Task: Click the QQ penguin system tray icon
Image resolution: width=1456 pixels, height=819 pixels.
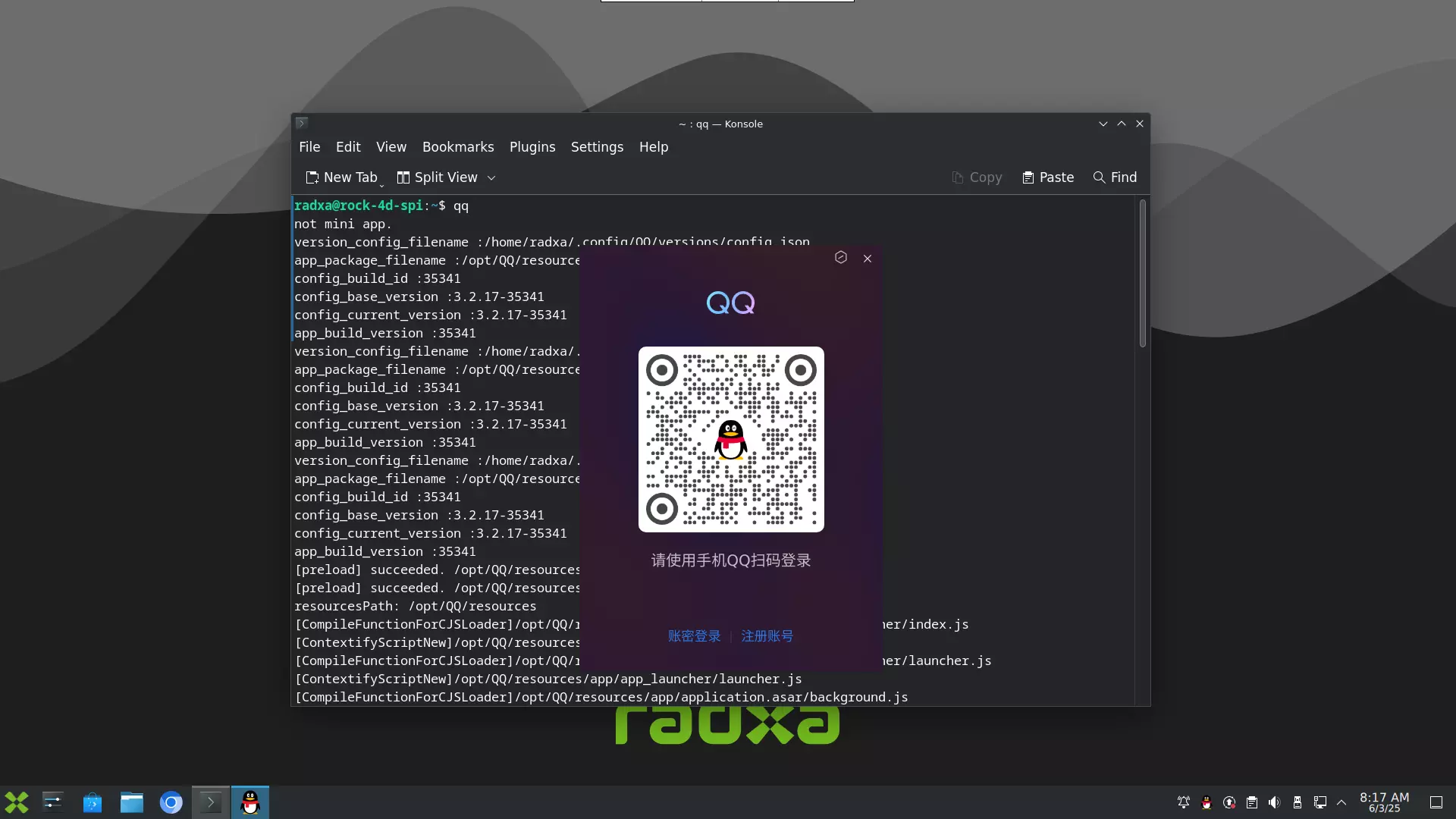Action: click(1207, 802)
